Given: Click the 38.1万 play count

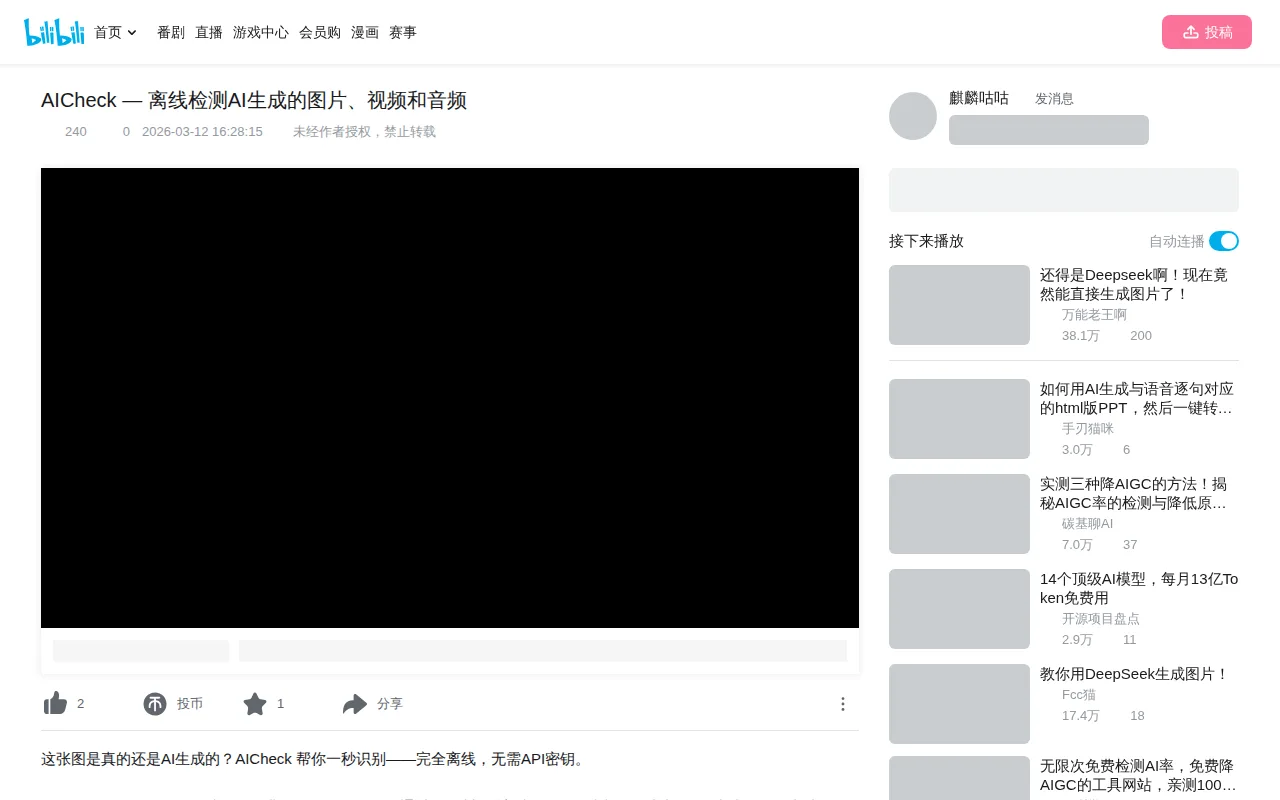Looking at the screenshot, I should tap(1081, 335).
